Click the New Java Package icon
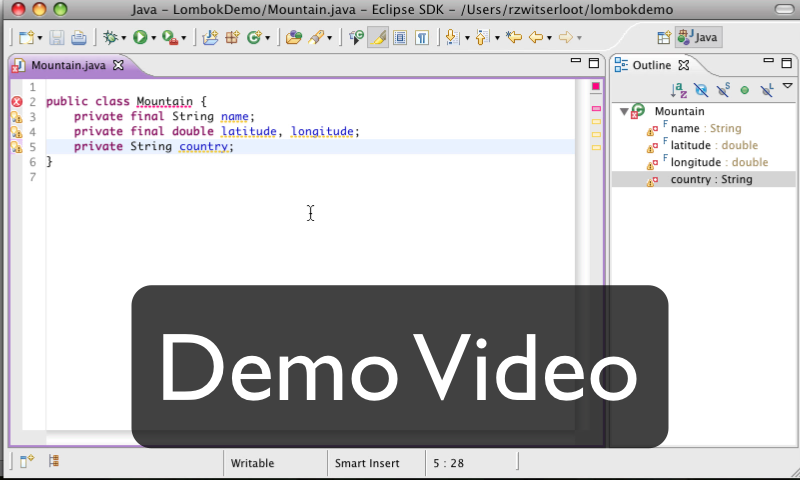Screen dimensions: 800x480 pos(231,38)
